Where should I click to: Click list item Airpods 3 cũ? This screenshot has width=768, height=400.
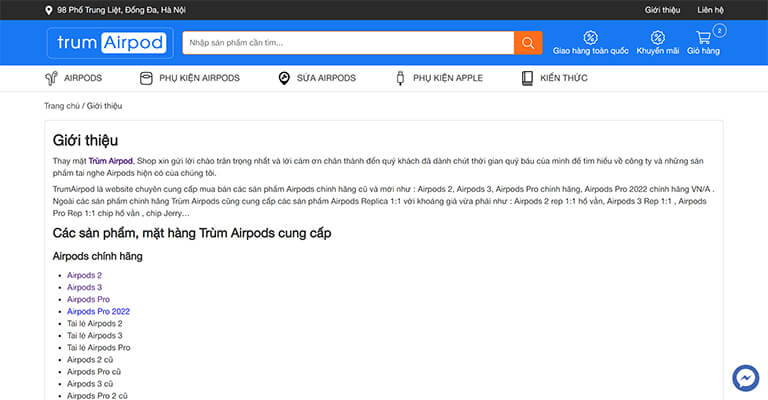[x=90, y=384]
